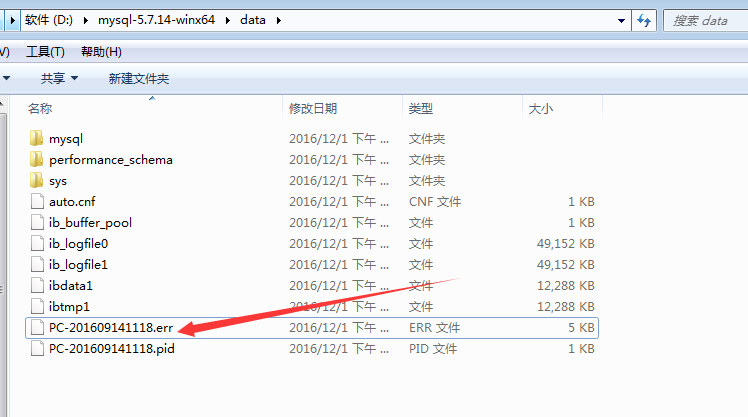748x417 pixels.
Task: Click the ib_logfile0 file icon
Action: pyautogui.click(x=37, y=243)
